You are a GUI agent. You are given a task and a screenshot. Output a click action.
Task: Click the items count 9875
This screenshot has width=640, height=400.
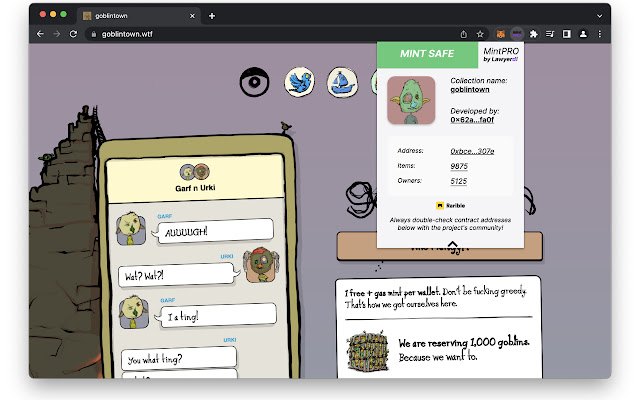(459, 166)
